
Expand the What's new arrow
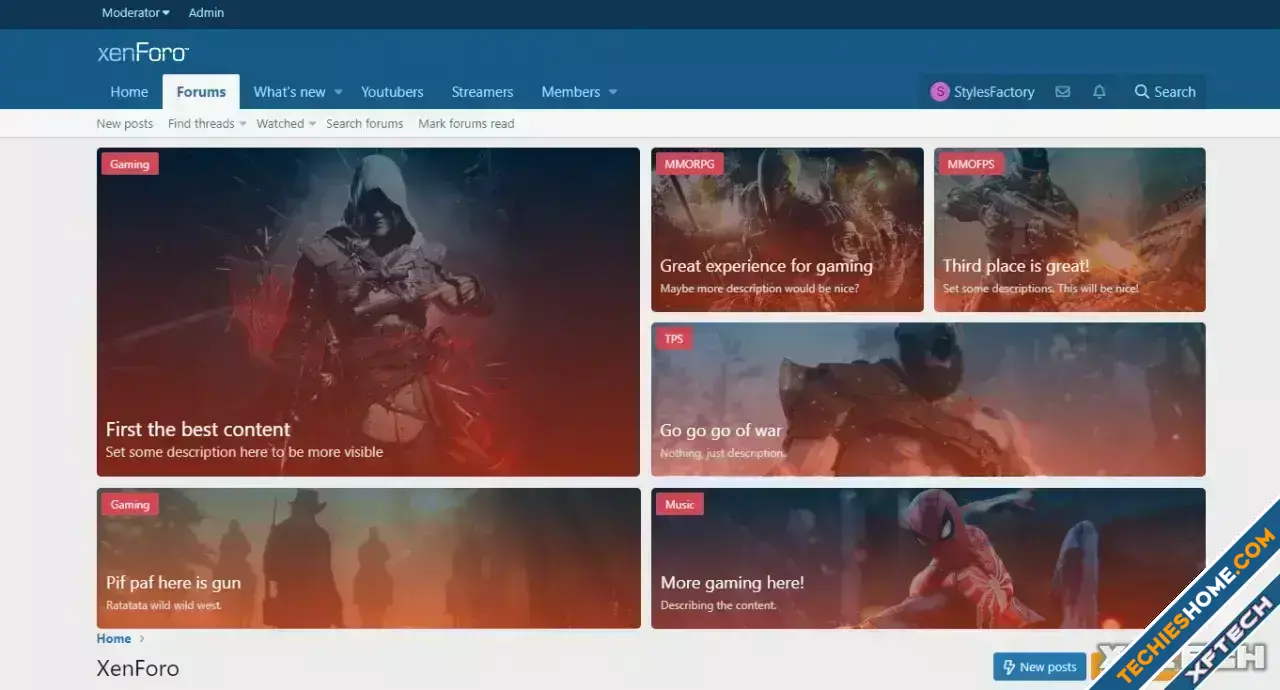pos(338,92)
